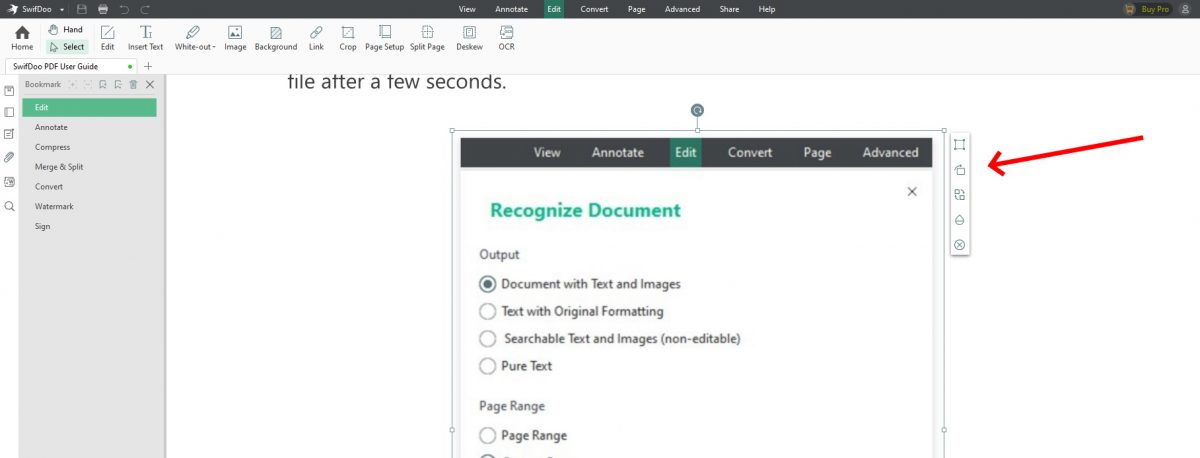Delete bookmark using the trash icon
The width and height of the screenshot is (1200, 458).
click(x=133, y=85)
